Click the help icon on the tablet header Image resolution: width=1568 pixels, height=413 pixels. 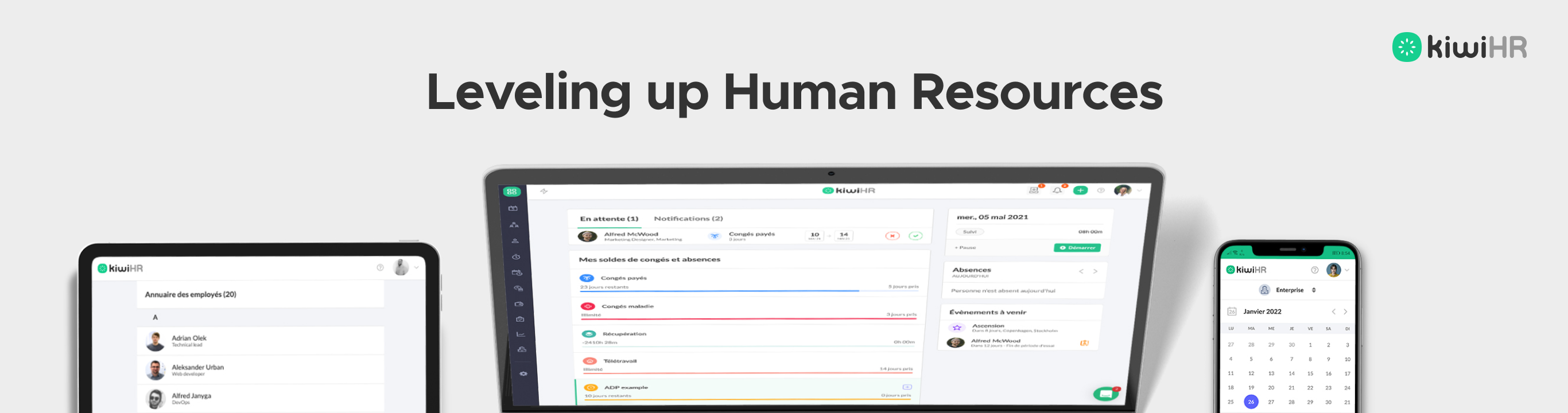click(380, 268)
